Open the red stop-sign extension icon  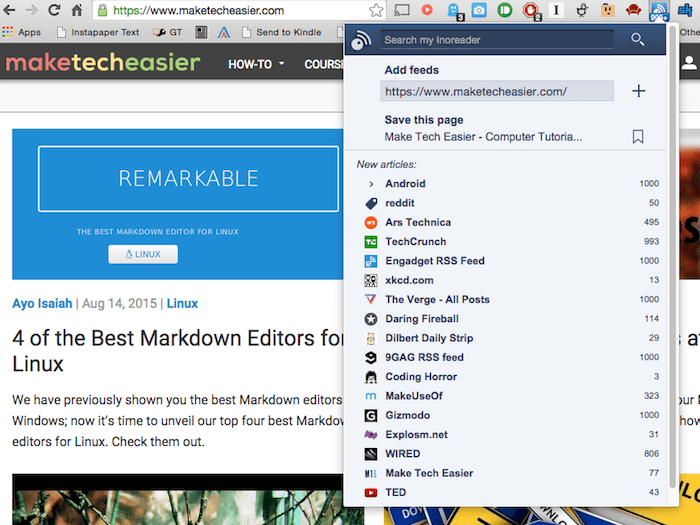point(531,11)
